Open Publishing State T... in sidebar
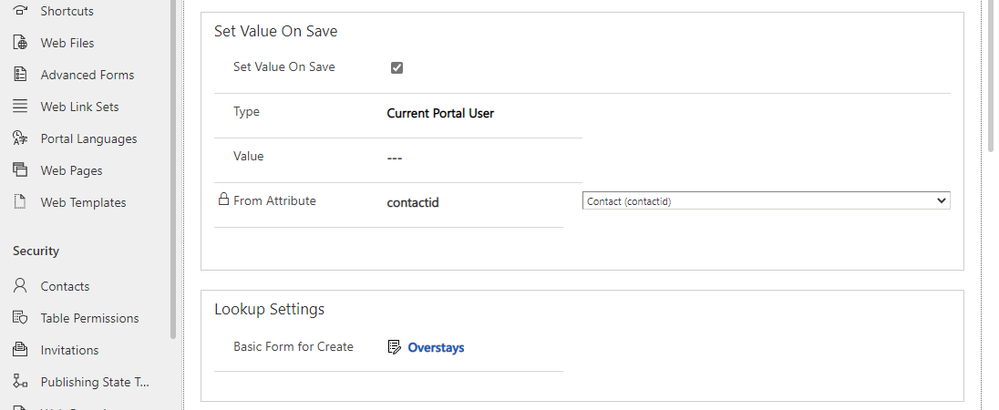Viewport: 999px width, 410px height. click(94, 383)
